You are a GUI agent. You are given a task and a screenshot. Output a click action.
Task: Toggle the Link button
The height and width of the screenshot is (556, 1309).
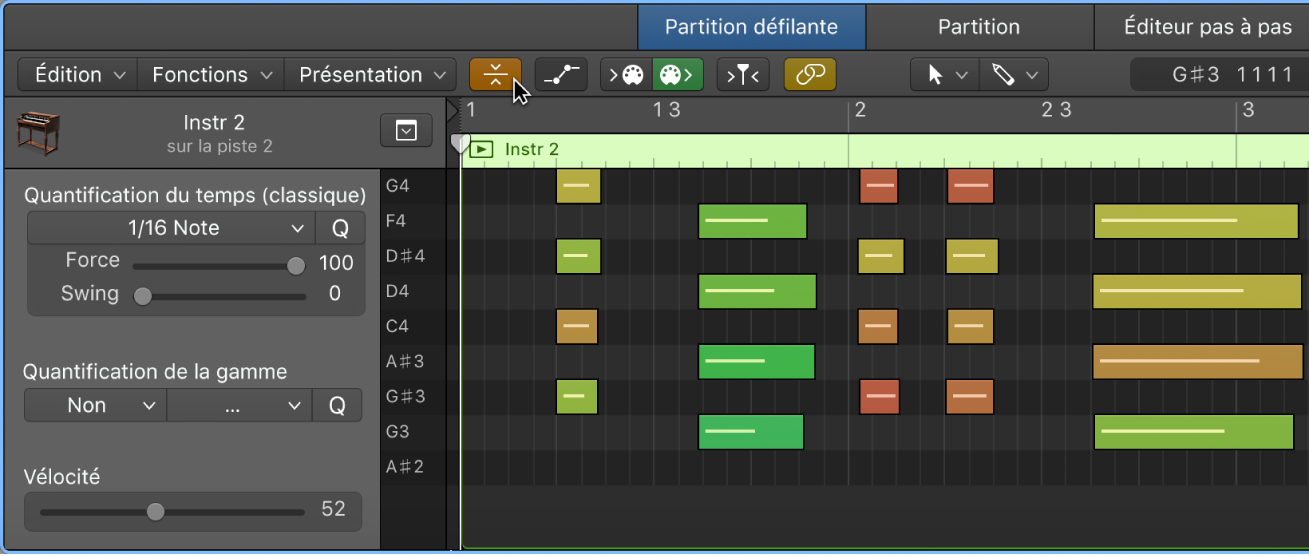(x=810, y=75)
